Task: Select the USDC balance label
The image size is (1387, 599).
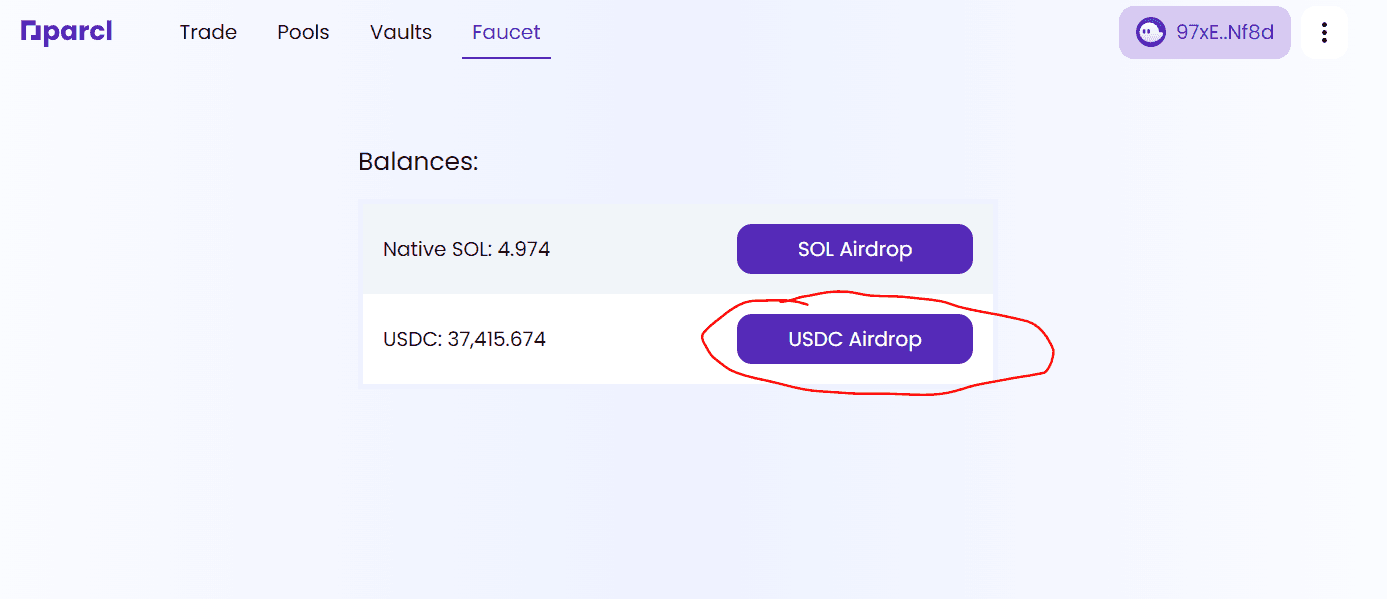Action: 412,339
